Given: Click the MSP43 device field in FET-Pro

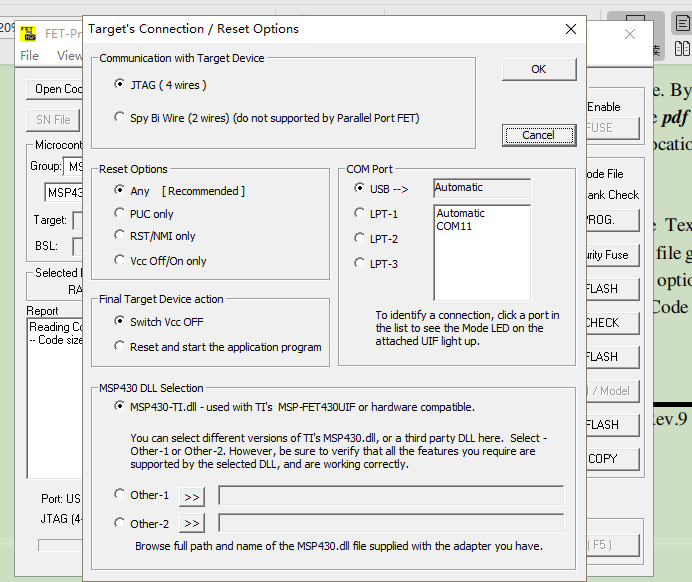Looking at the screenshot, I should pos(64,193).
